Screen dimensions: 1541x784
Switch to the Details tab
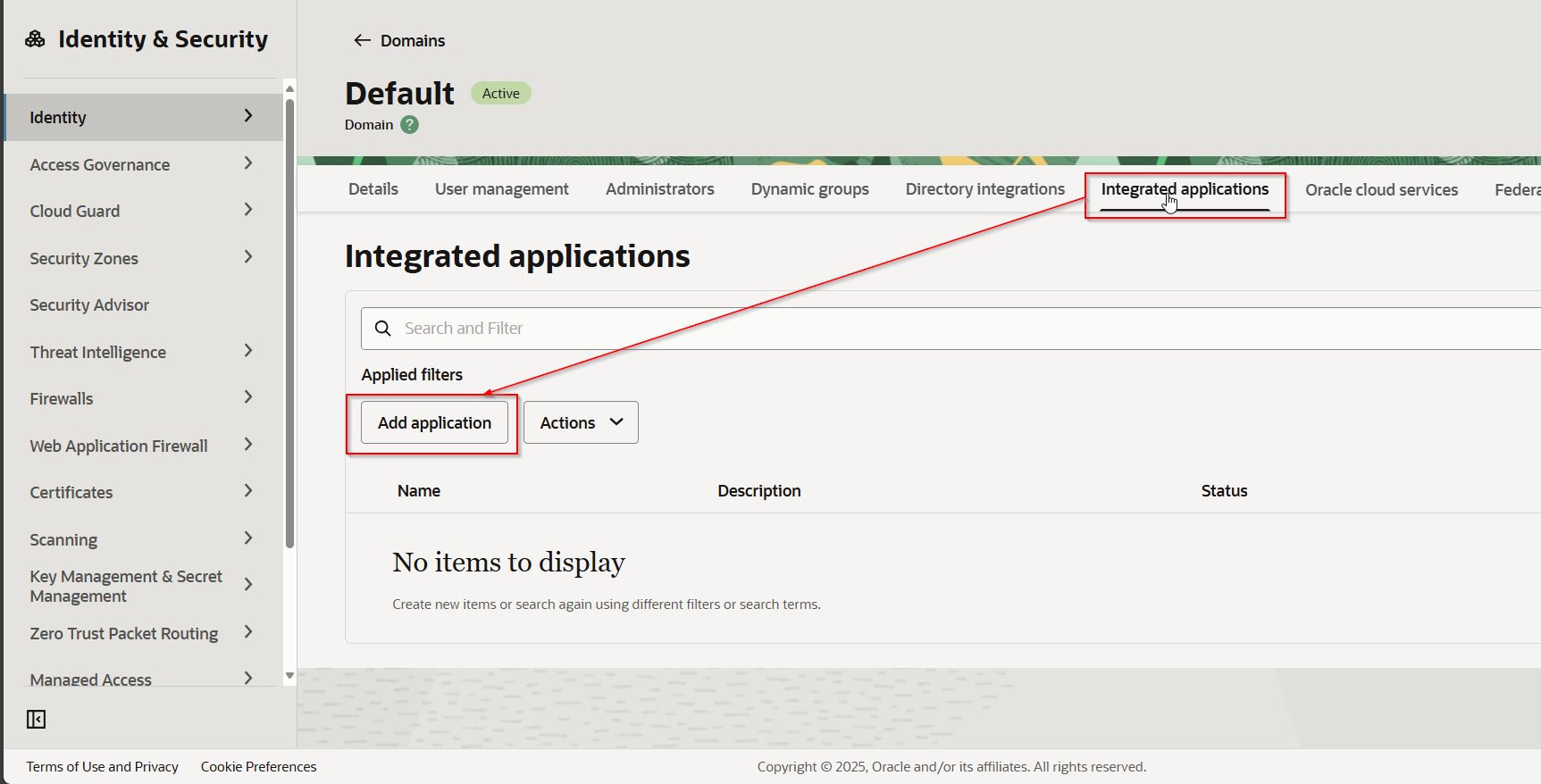point(373,189)
